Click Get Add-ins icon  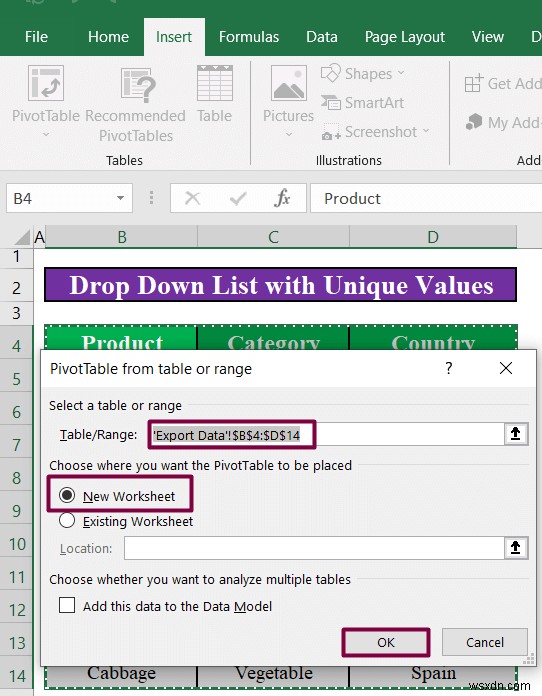(473, 83)
